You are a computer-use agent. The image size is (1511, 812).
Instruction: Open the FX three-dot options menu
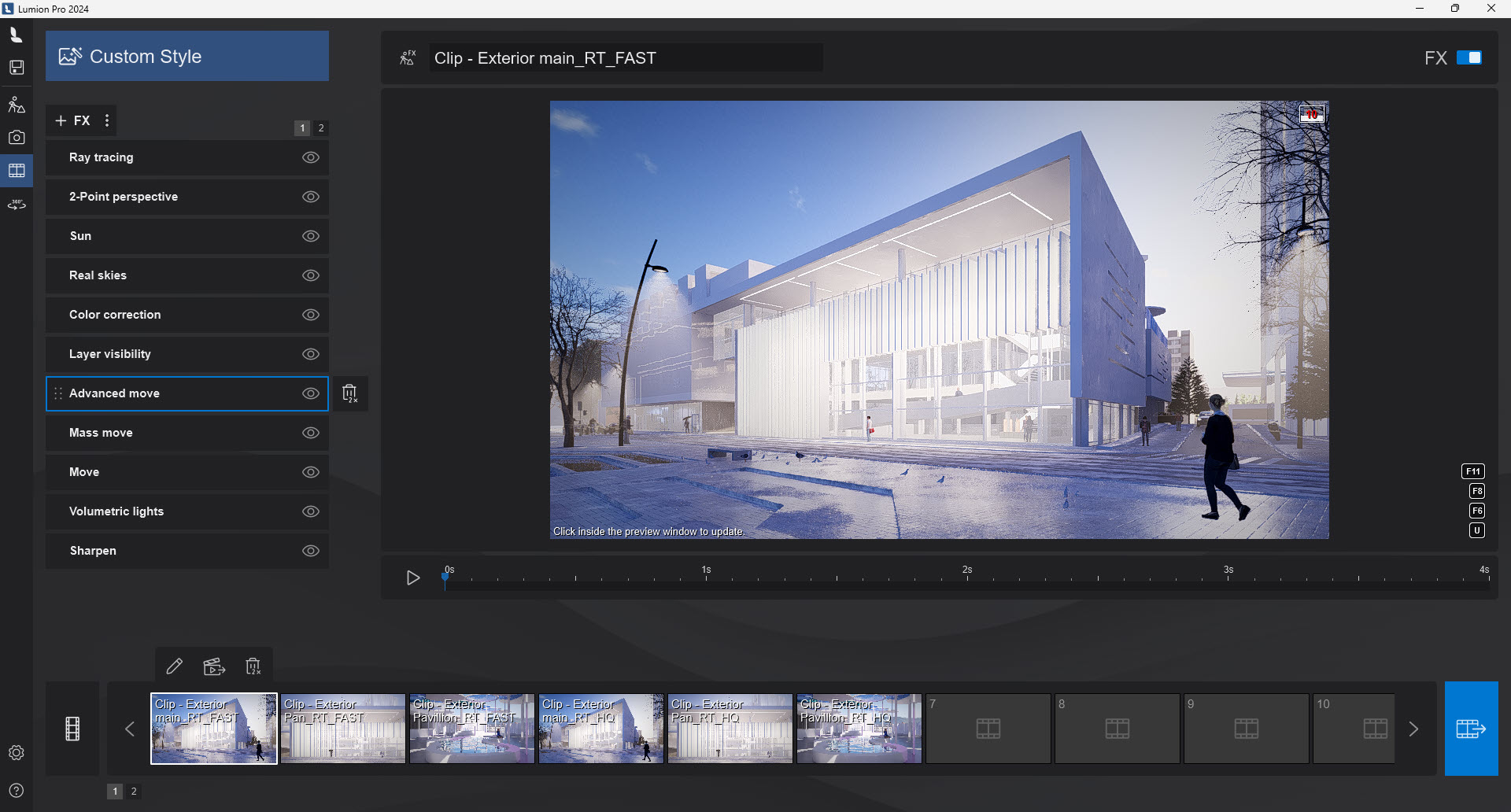pyautogui.click(x=107, y=120)
